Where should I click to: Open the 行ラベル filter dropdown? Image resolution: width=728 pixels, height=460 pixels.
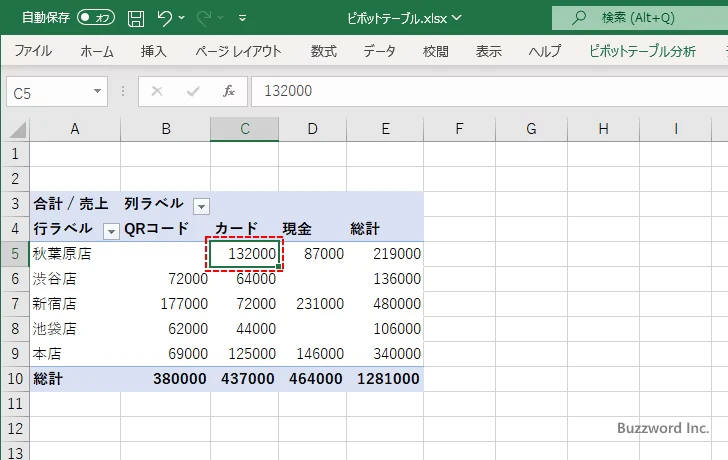point(111,231)
